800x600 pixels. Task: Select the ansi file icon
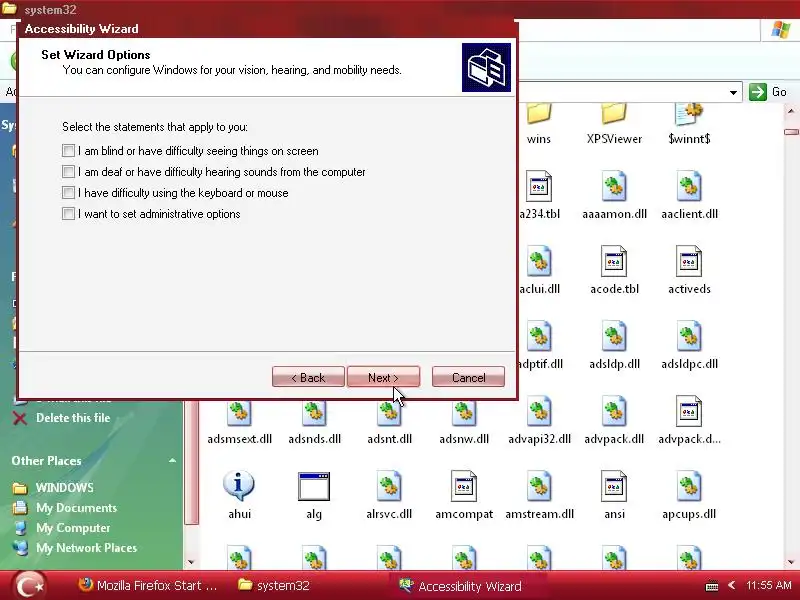point(614,486)
